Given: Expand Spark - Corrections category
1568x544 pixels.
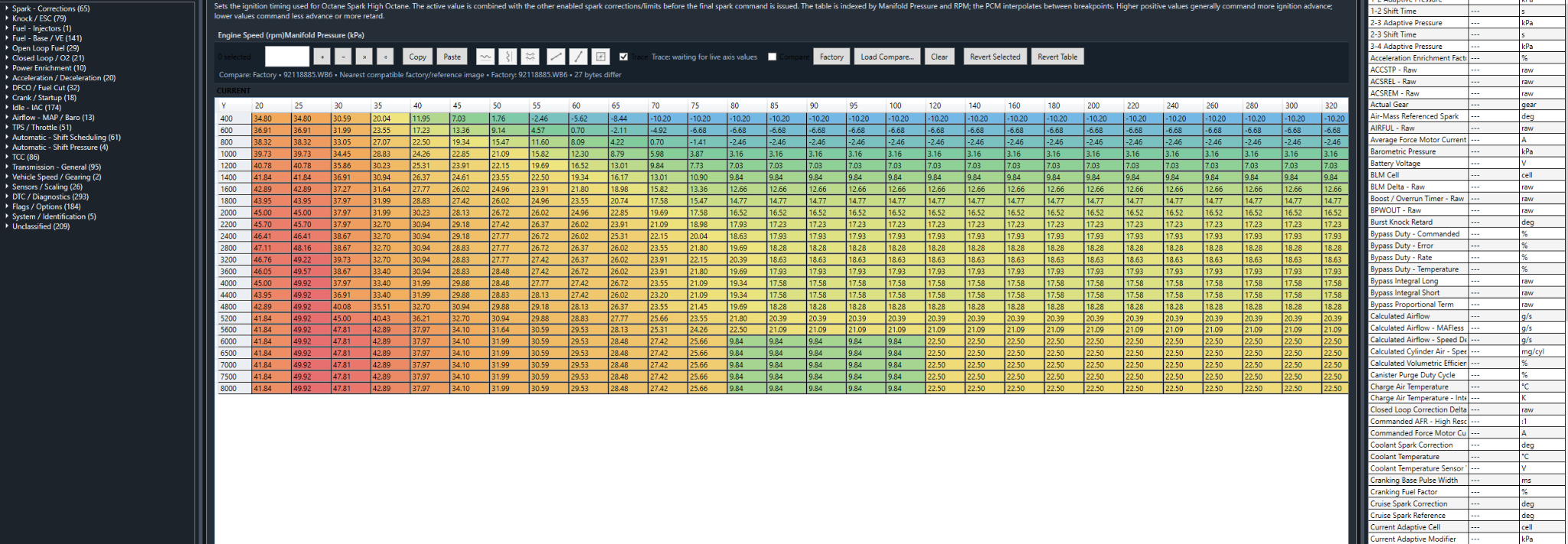Looking at the screenshot, I should [7, 8].
